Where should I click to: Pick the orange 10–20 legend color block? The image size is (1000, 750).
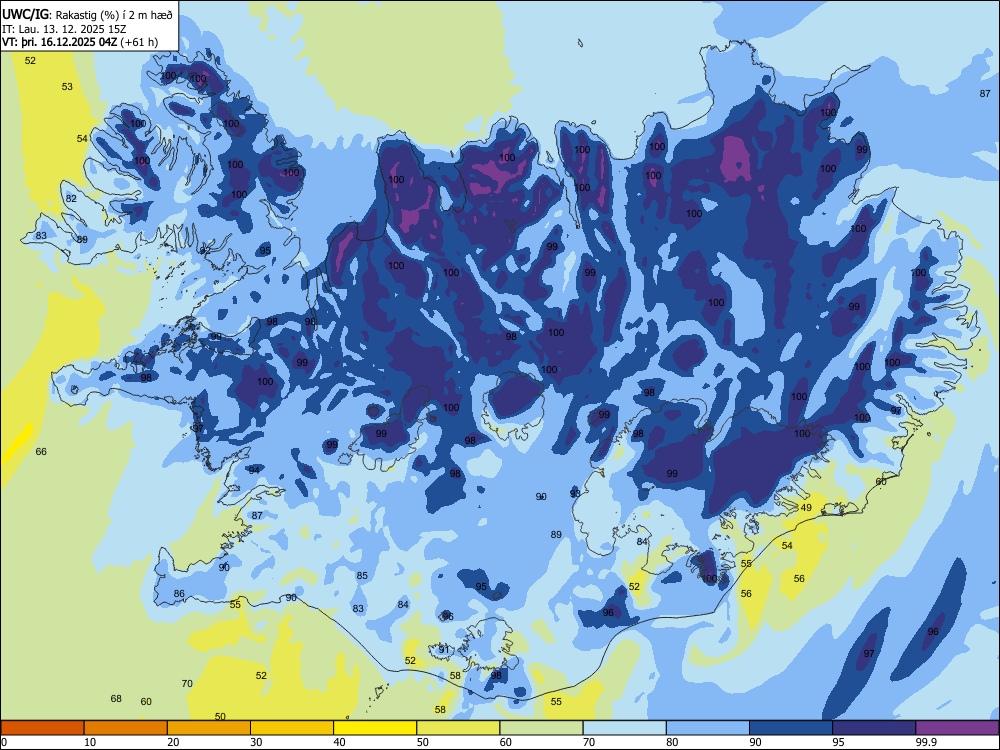click(126, 728)
